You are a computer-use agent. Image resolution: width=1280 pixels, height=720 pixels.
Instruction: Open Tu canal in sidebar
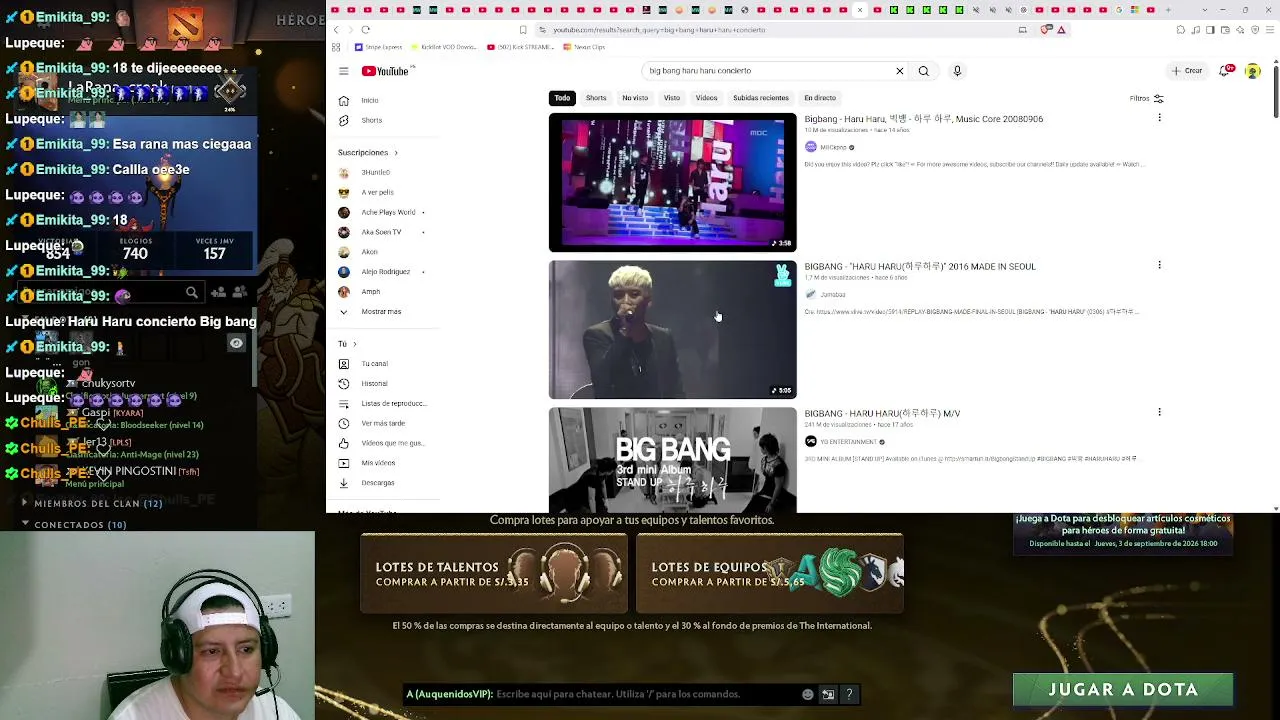pos(374,364)
